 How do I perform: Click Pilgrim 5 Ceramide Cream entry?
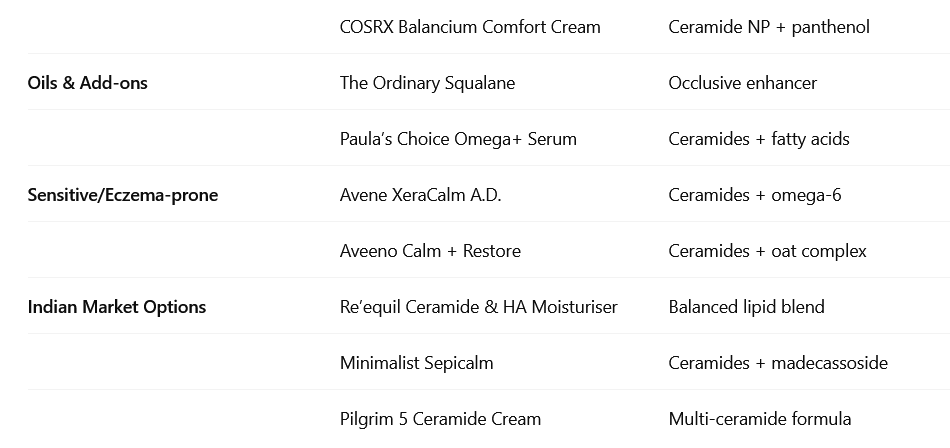click(x=440, y=419)
